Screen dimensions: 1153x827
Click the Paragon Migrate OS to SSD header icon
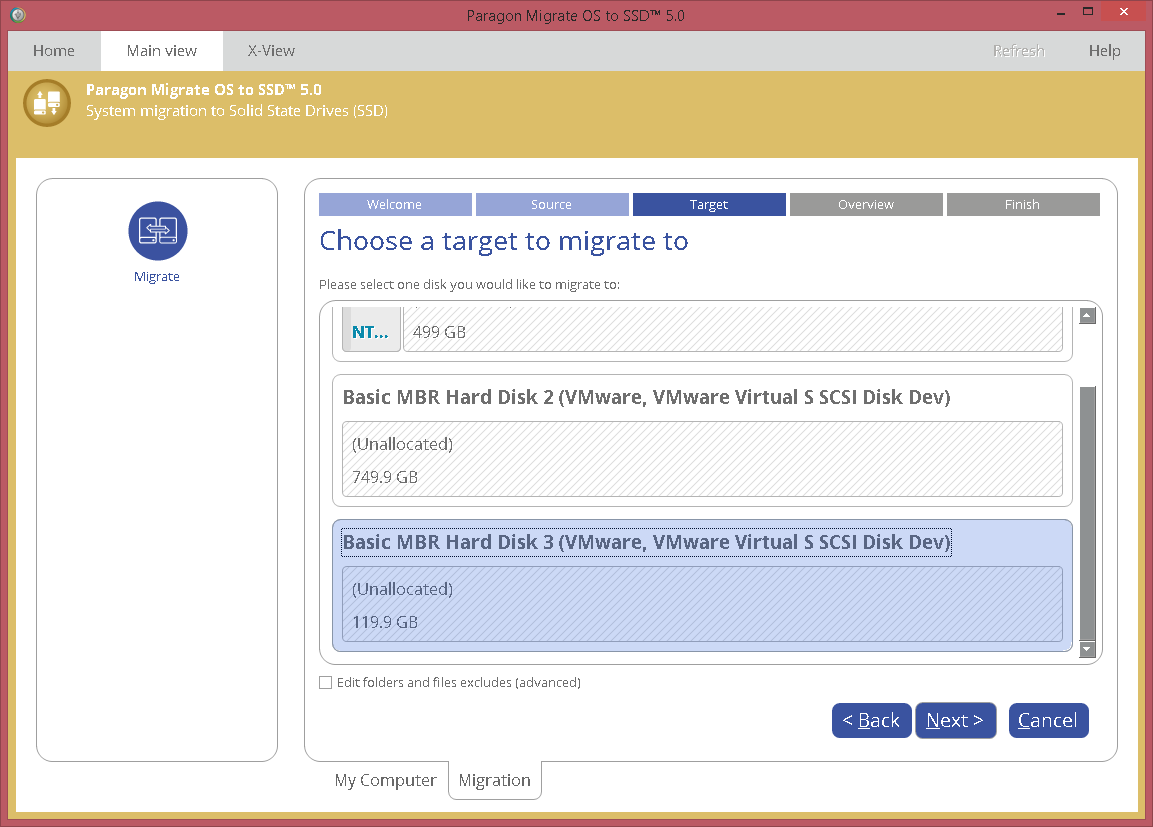[46, 102]
